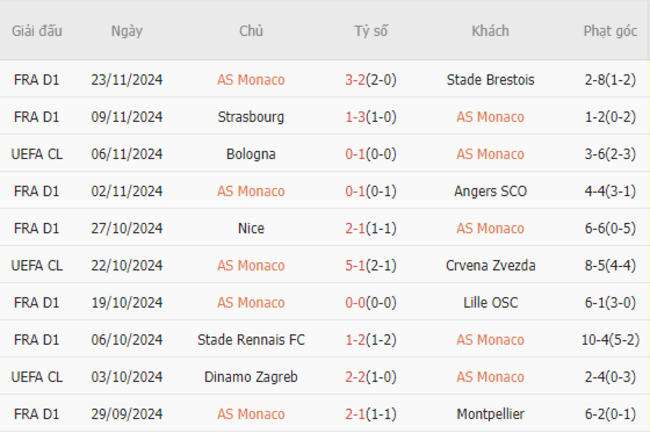The height and width of the screenshot is (433, 650).
Task: Select the 2-2 score at Dinamo Zagreb
Action: tap(355, 377)
